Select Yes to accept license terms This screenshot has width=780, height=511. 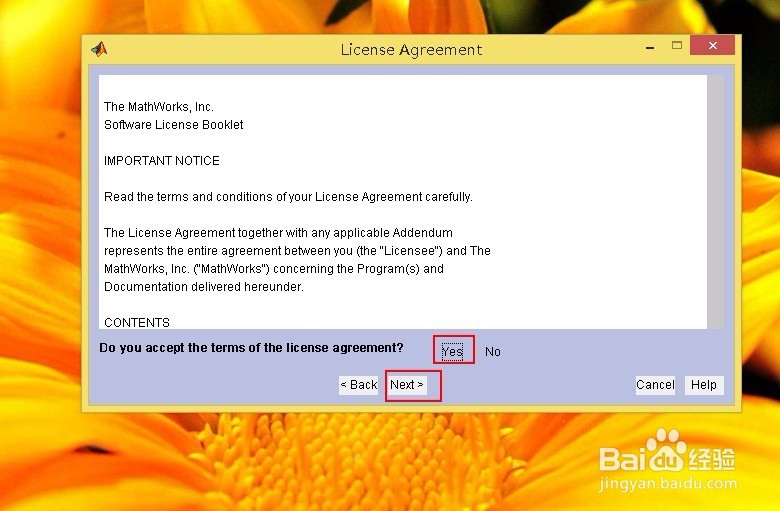coord(452,351)
